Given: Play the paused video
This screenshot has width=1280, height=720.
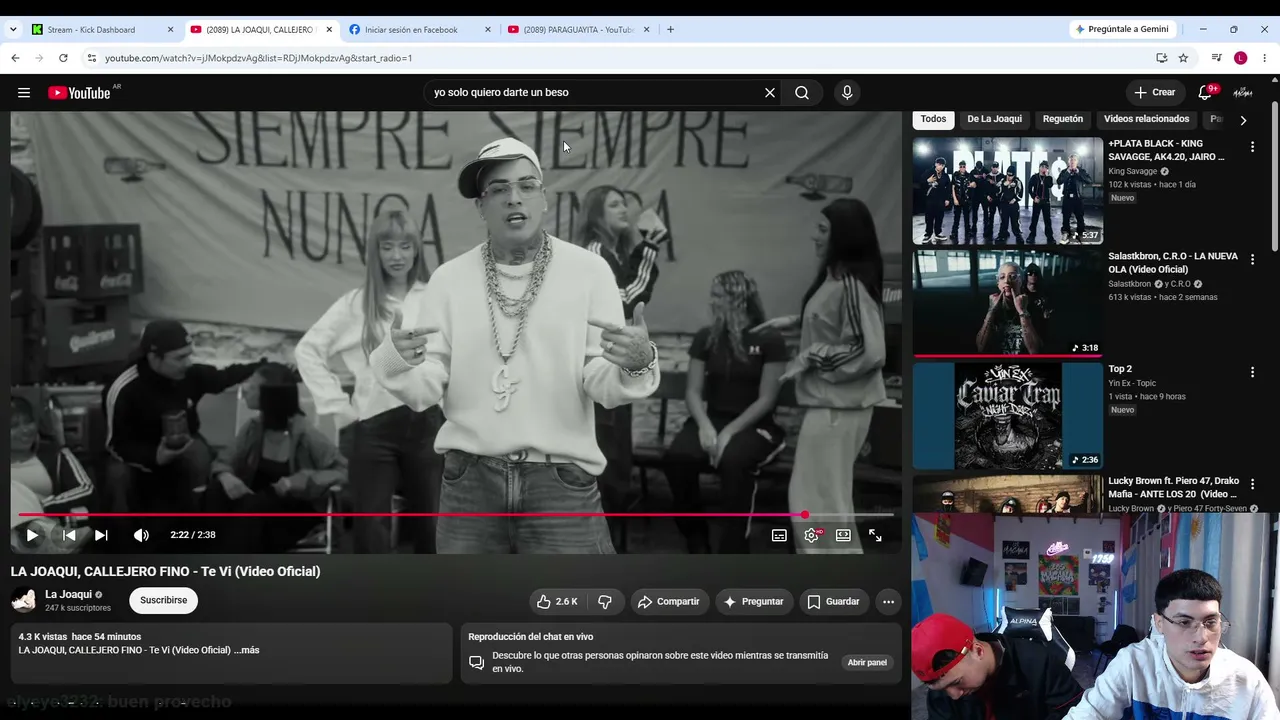Looking at the screenshot, I should [x=32, y=535].
